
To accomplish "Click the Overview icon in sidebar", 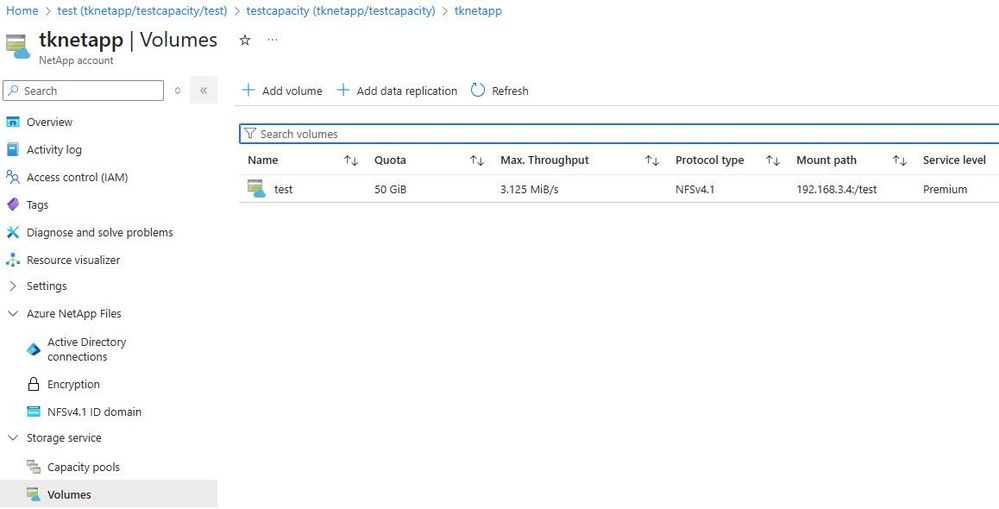I will click(13, 122).
